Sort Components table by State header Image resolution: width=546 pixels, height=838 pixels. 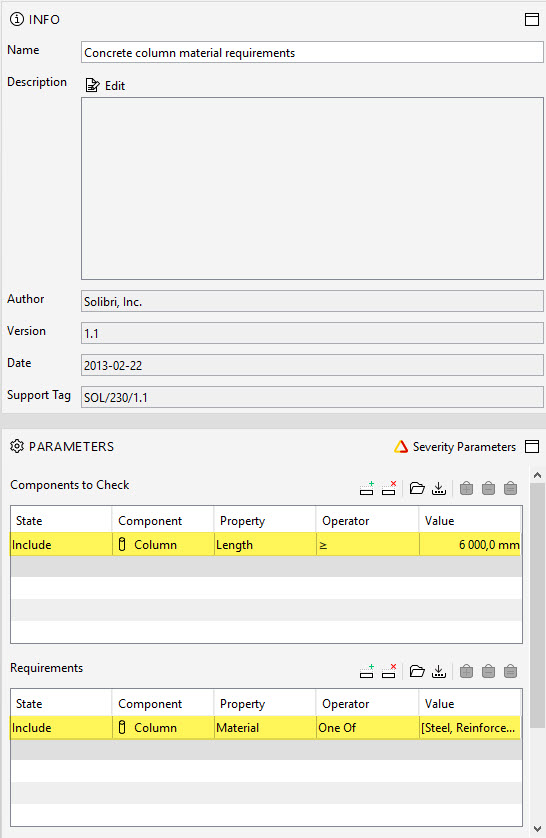click(x=61, y=521)
